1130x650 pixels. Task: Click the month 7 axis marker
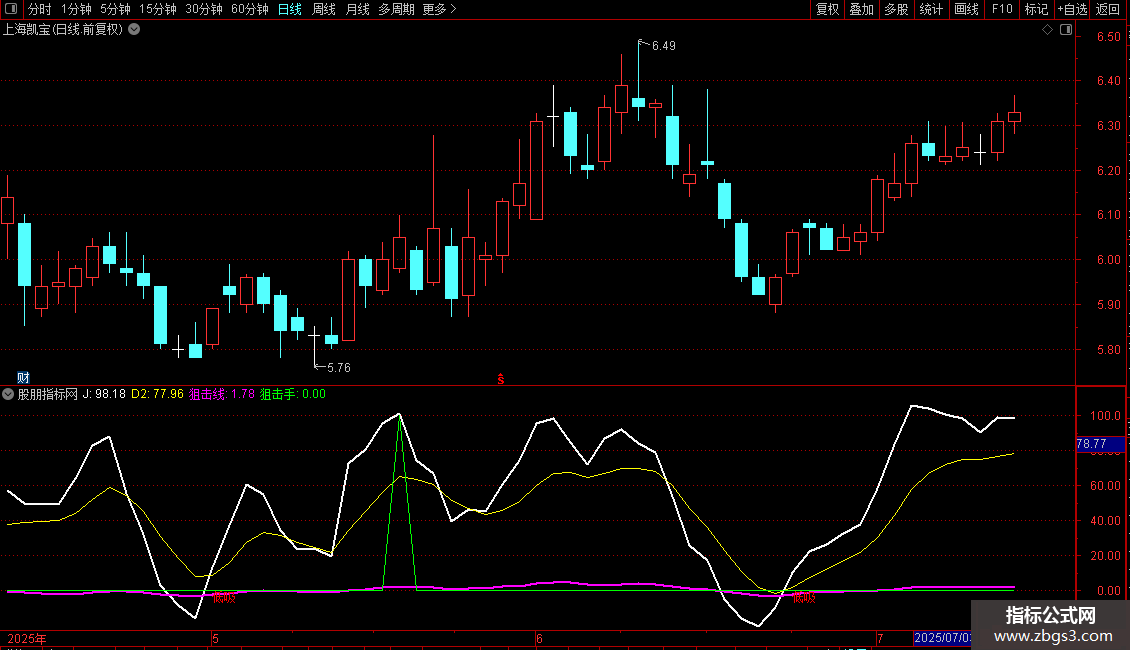(x=880, y=638)
